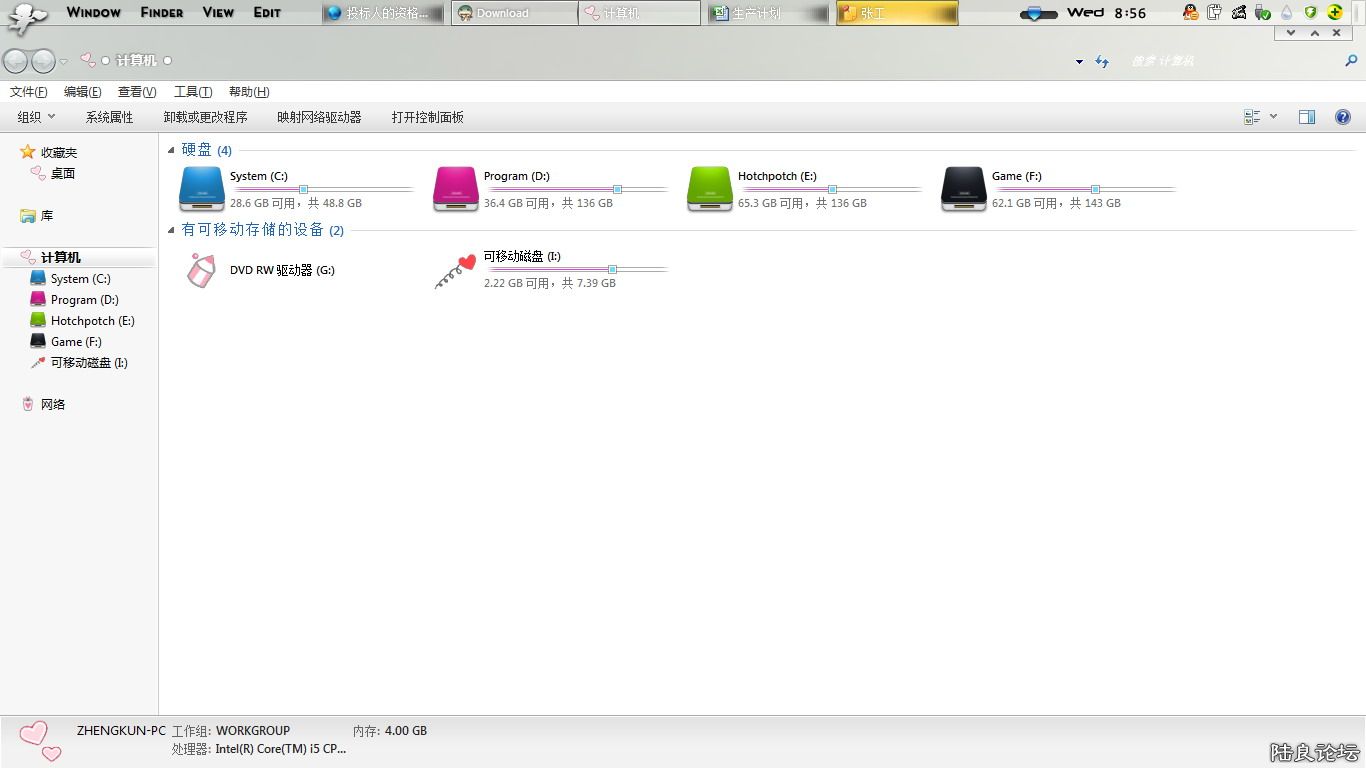Viewport: 1366px width, 768px height.
Task: Click the blue help question mark icon
Action: coord(1343,117)
